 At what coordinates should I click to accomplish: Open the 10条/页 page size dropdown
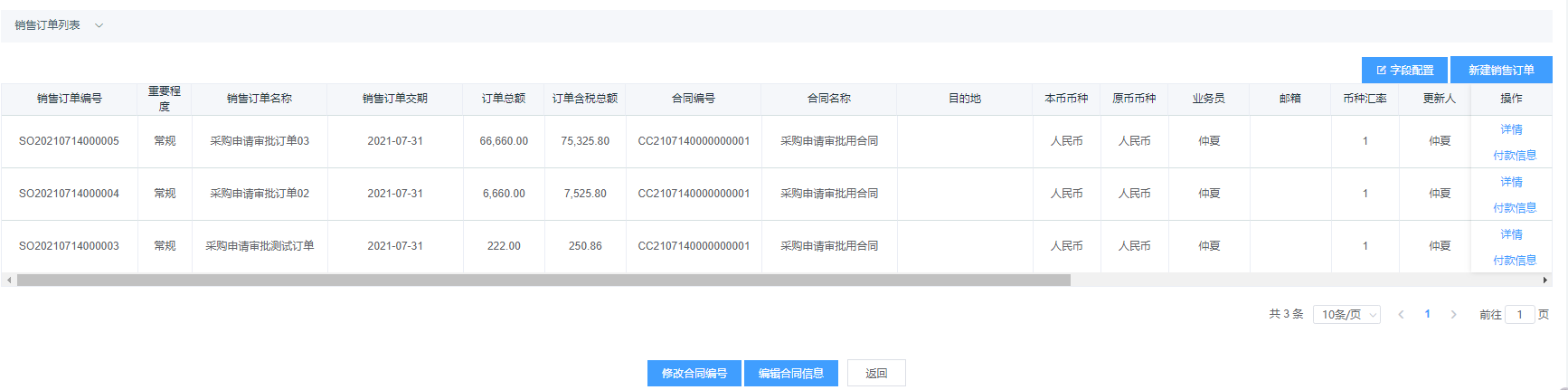point(1346,314)
